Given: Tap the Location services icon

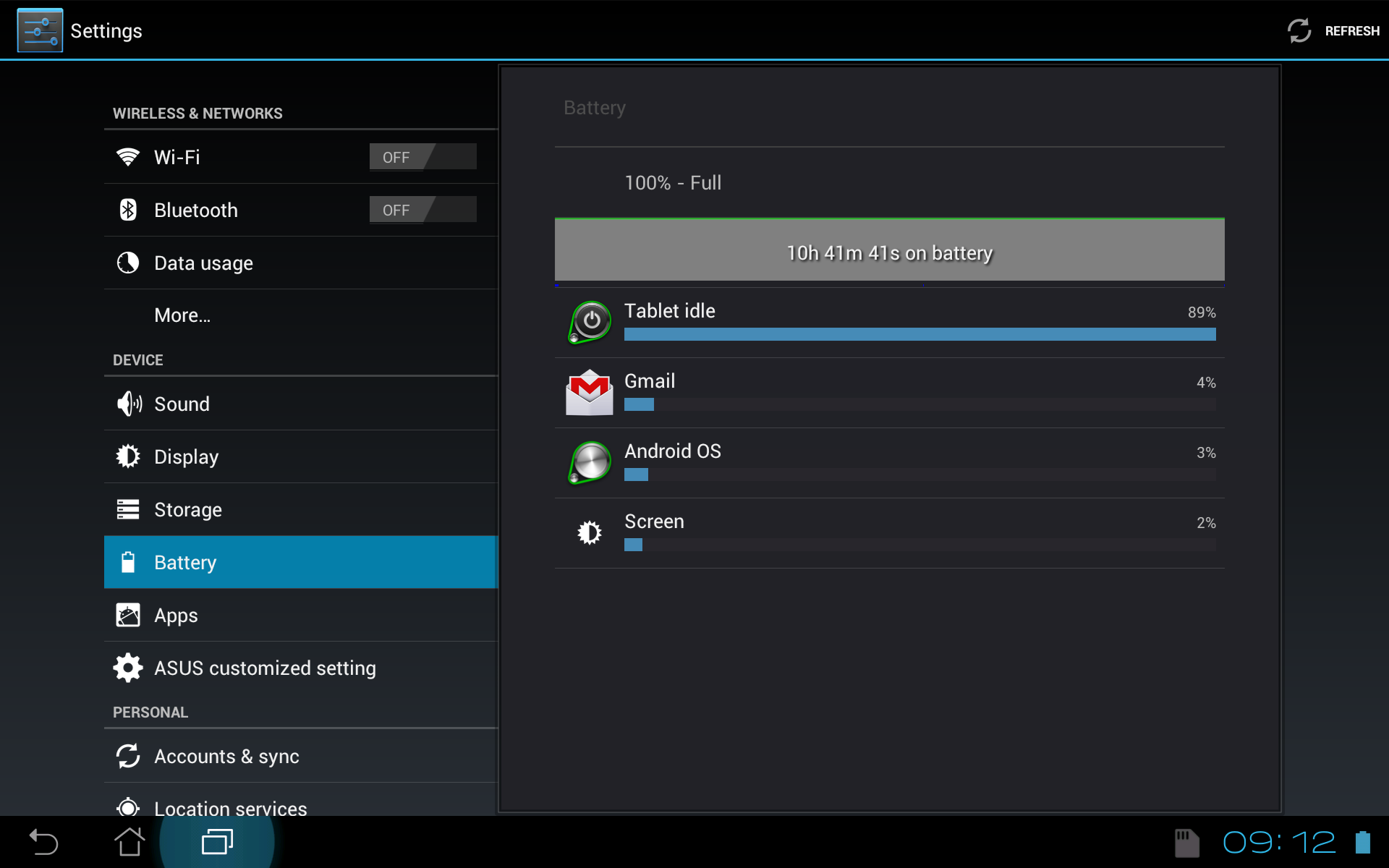Looking at the screenshot, I should click(x=128, y=807).
